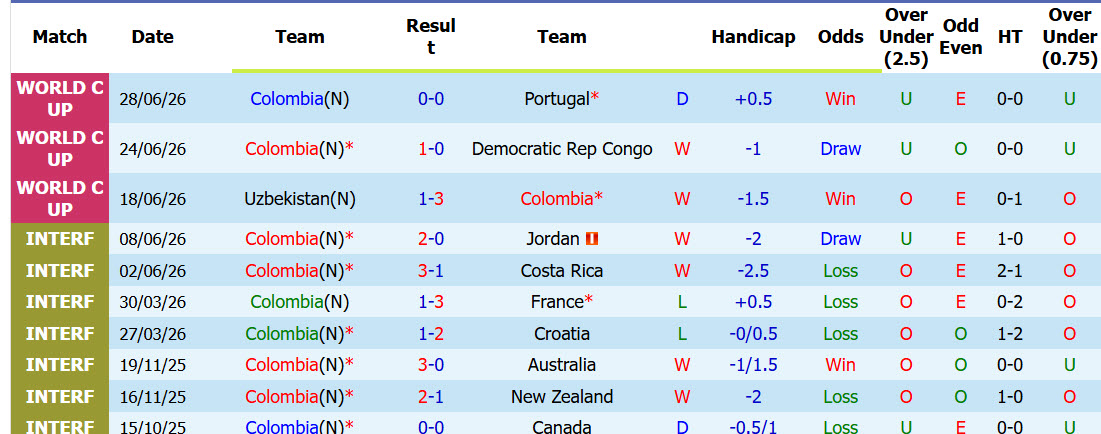
Task: Open the Colombia link in Portugal match row
Action: coord(286,99)
